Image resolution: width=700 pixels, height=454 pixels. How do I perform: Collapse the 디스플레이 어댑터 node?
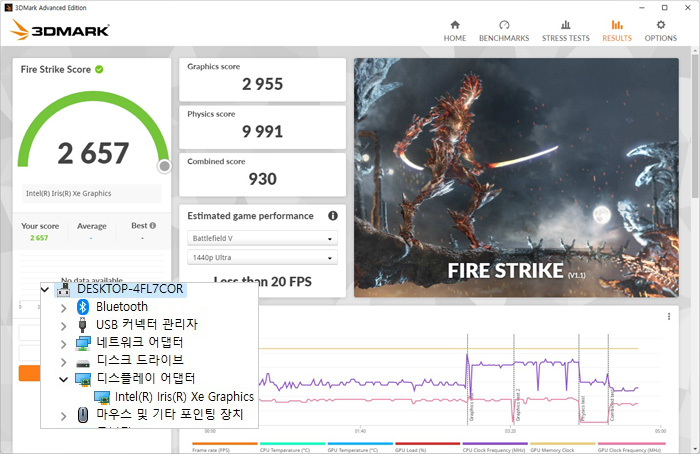pos(63,379)
